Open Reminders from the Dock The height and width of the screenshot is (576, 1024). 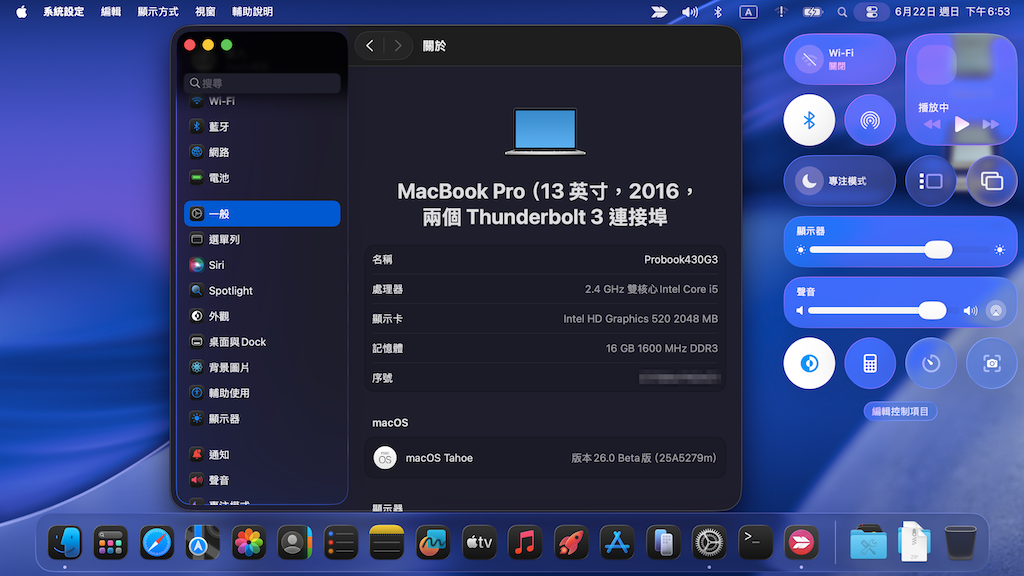tap(341, 543)
